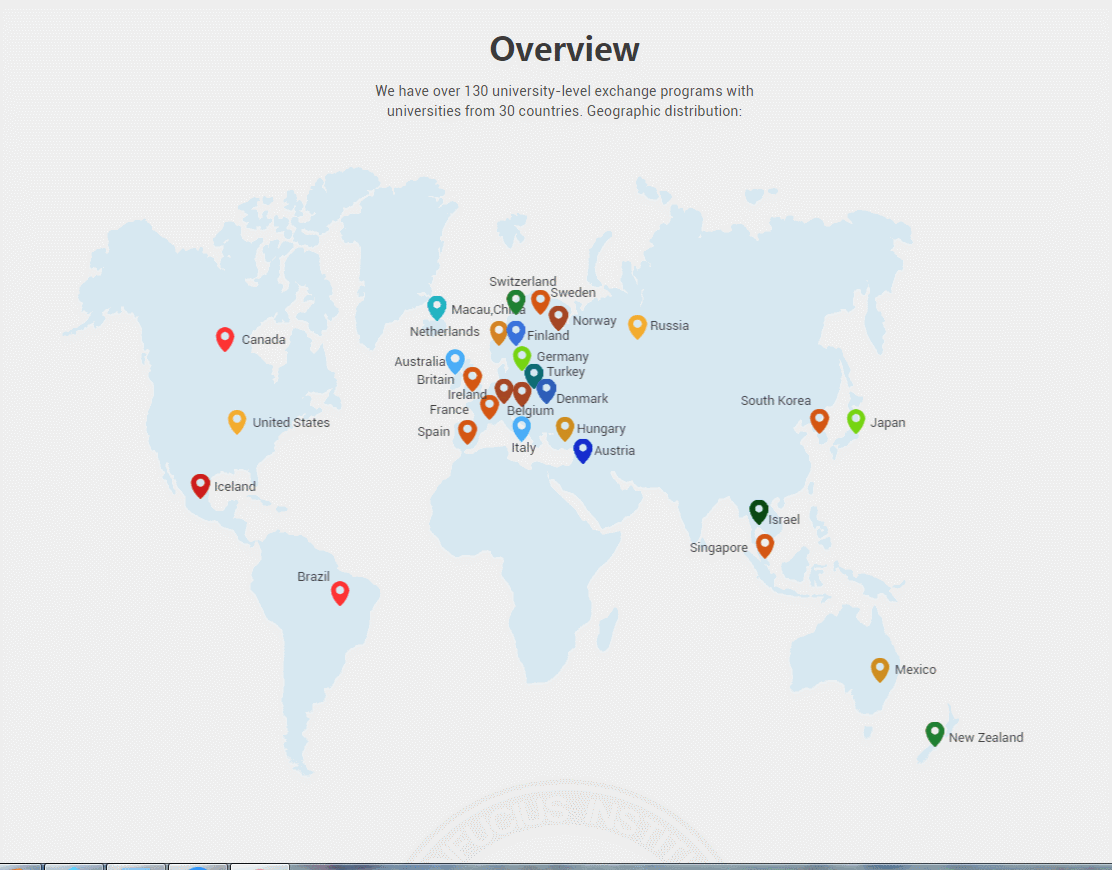The image size is (1112, 870).
Task: Click the orange Spain map marker
Action: point(467,431)
